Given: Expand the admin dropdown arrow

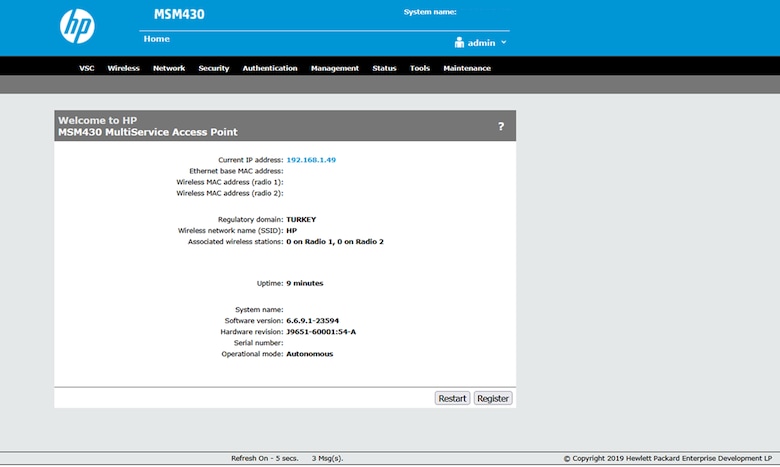Looking at the screenshot, I should (503, 42).
